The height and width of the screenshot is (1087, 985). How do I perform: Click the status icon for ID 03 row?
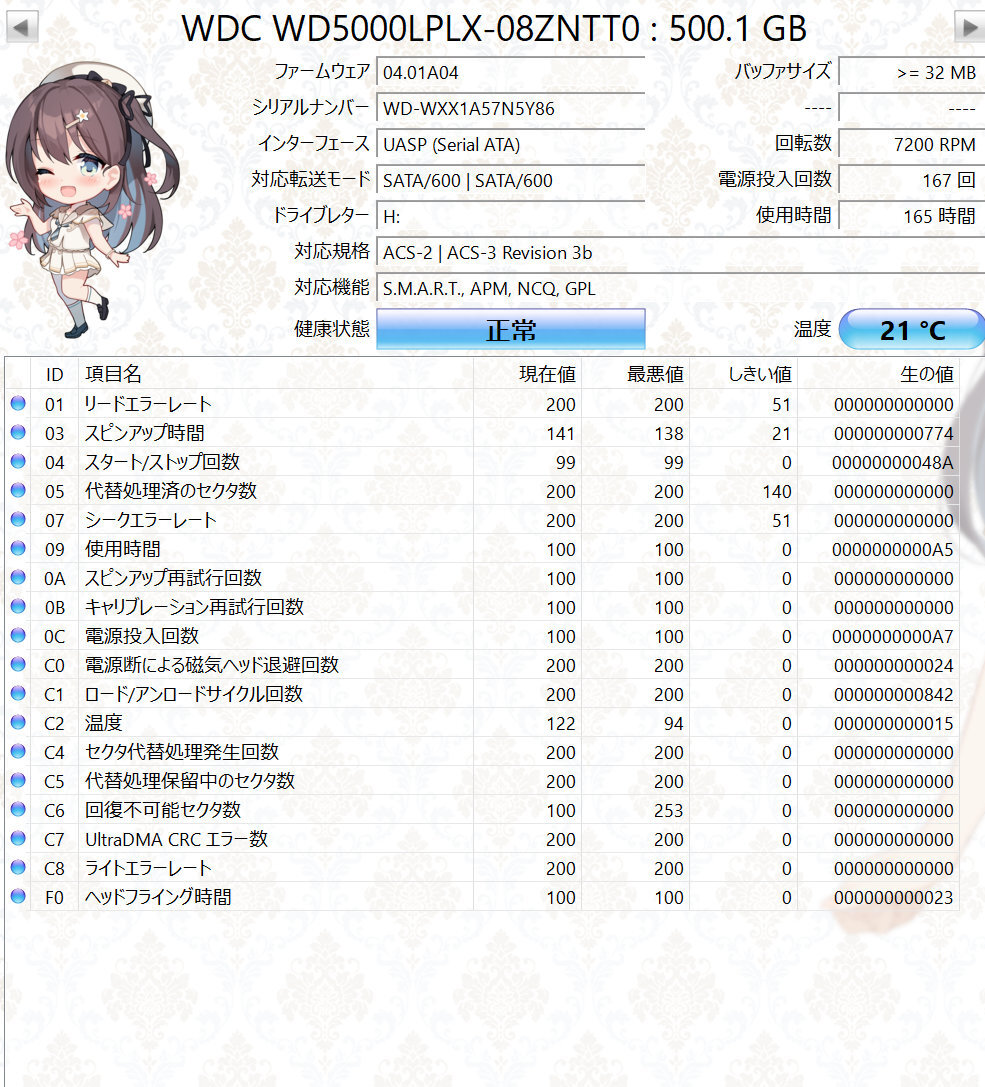coord(18,433)
